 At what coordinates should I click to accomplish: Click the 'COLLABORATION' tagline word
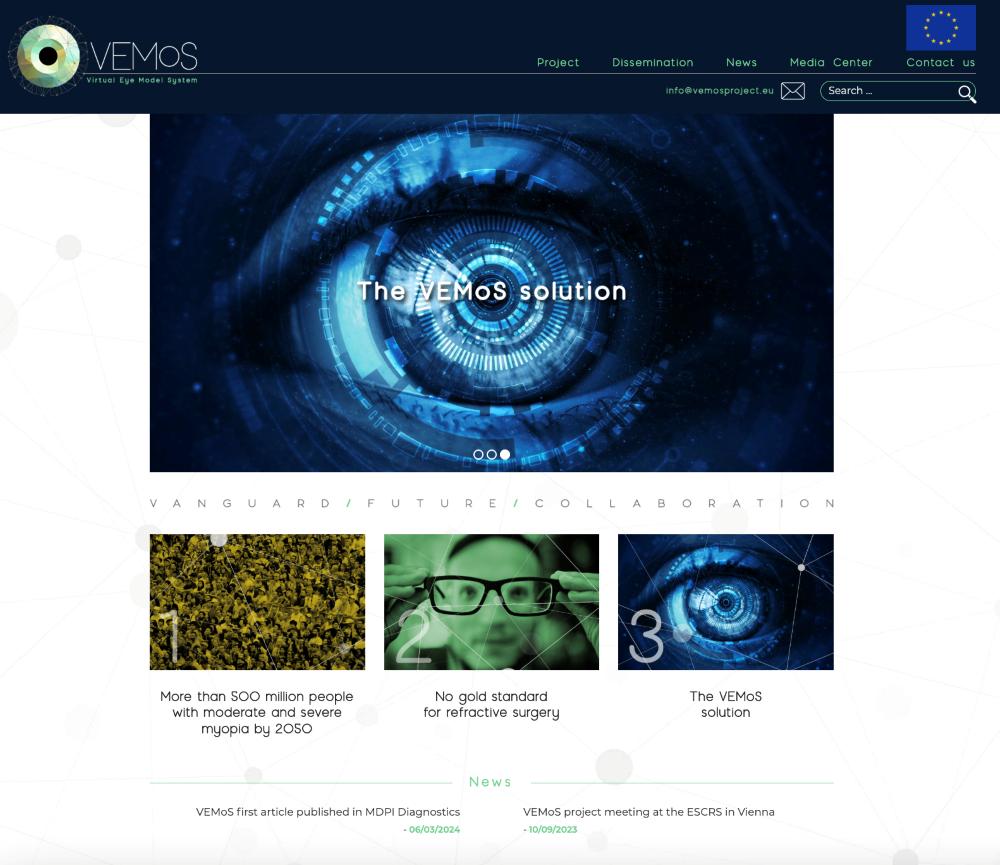(x=685, y=503)
